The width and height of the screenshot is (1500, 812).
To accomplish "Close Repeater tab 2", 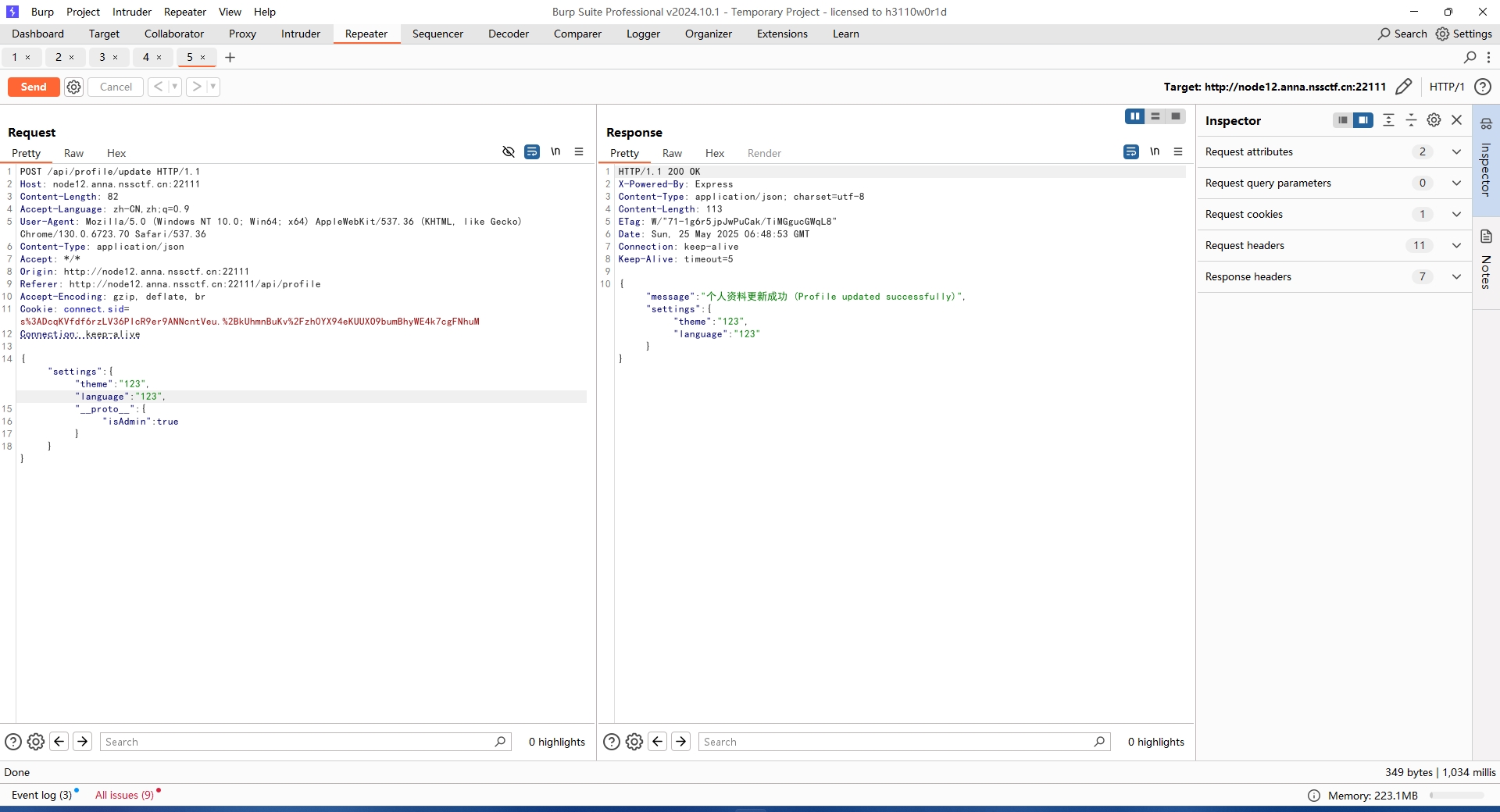I will tap(72, 57).
